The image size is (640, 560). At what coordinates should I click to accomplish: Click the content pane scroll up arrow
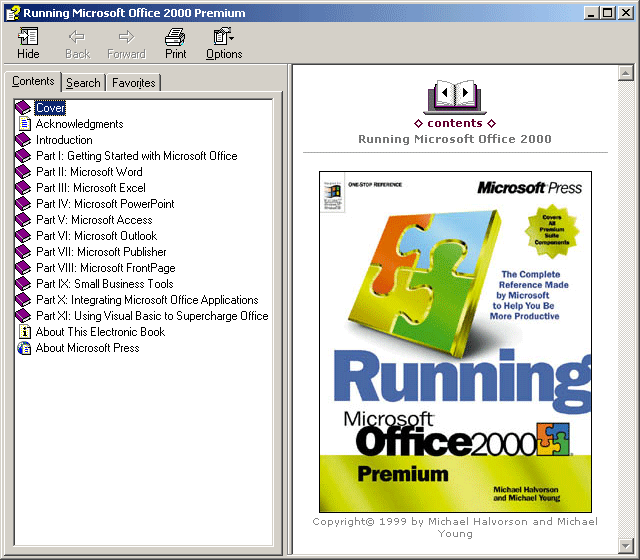click(x=625, y=73)
